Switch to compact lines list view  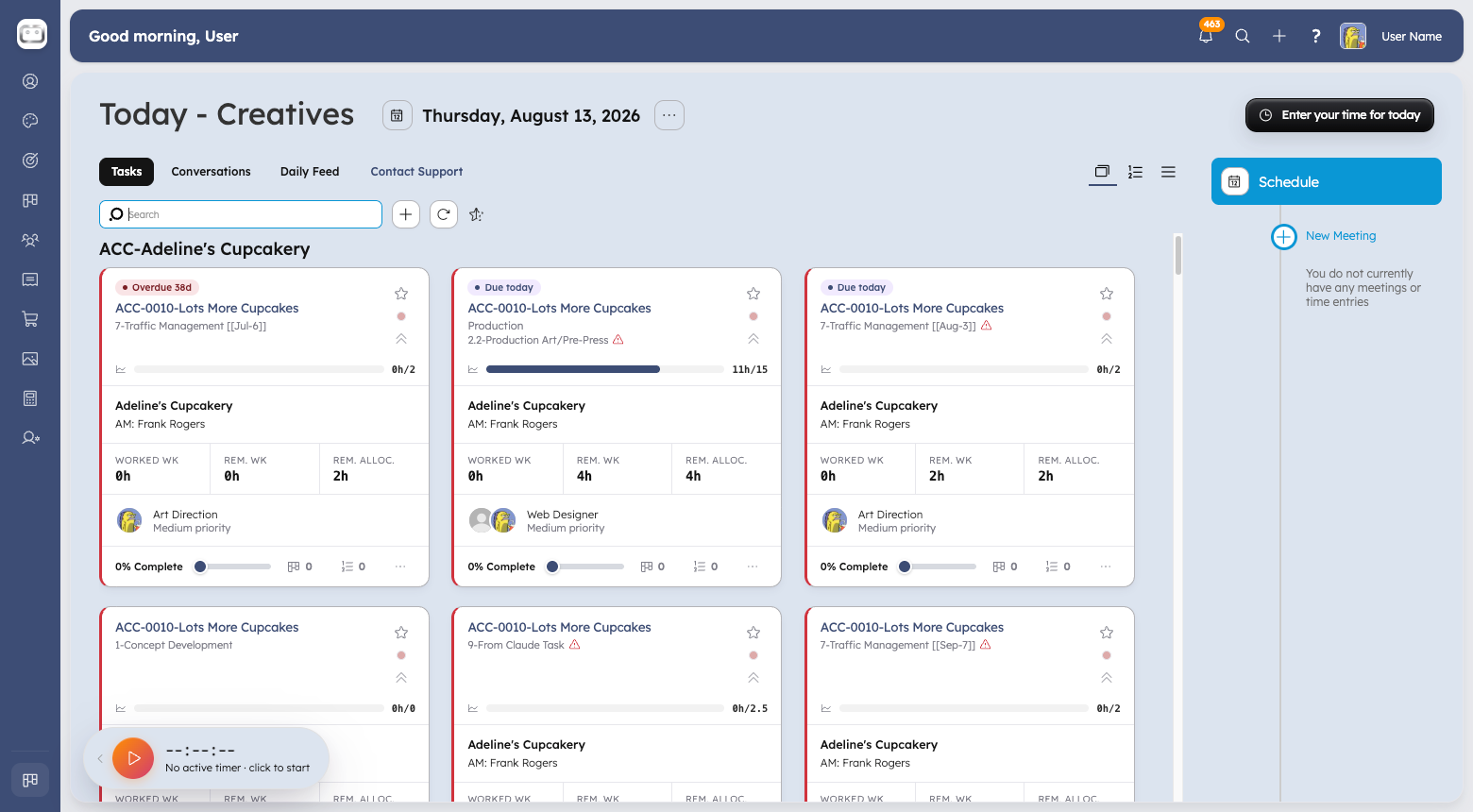pos(1169,172)
